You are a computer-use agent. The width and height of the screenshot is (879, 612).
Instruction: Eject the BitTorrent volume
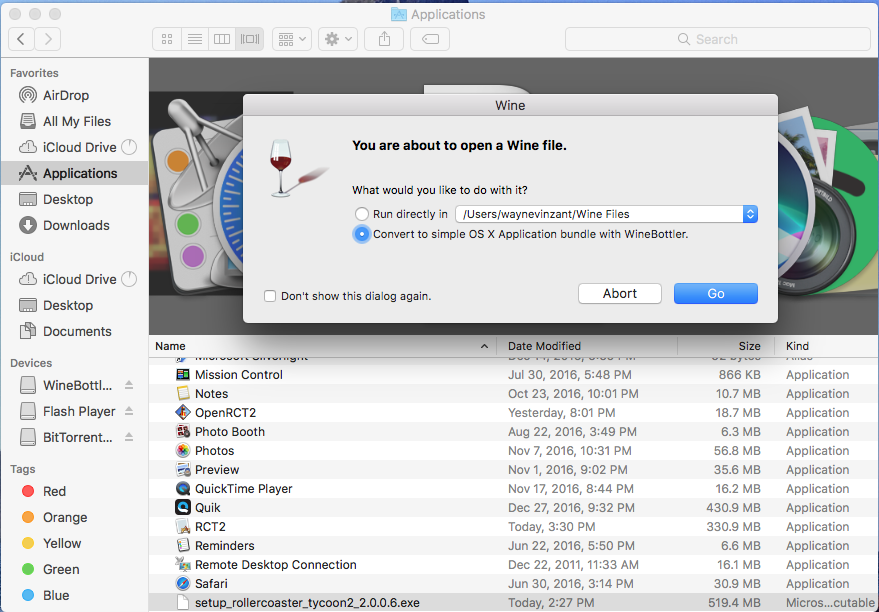pyautogui.click(x=129, y=437)
